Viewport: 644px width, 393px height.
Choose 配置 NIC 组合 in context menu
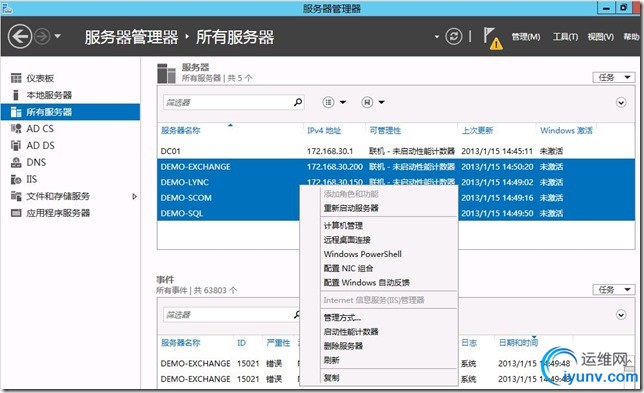pos(348,268)
